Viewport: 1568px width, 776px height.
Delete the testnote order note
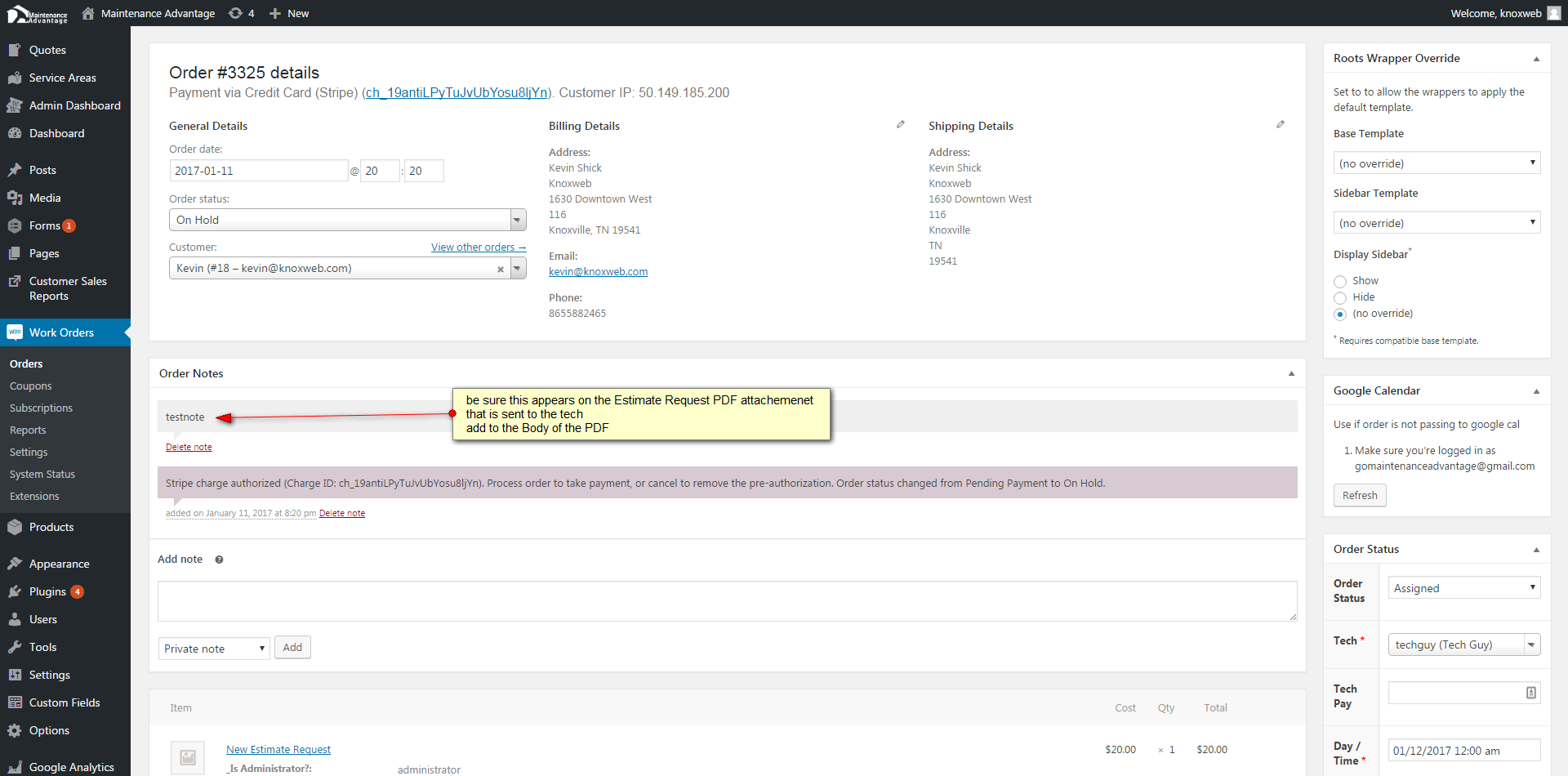(x=189, y=447)
